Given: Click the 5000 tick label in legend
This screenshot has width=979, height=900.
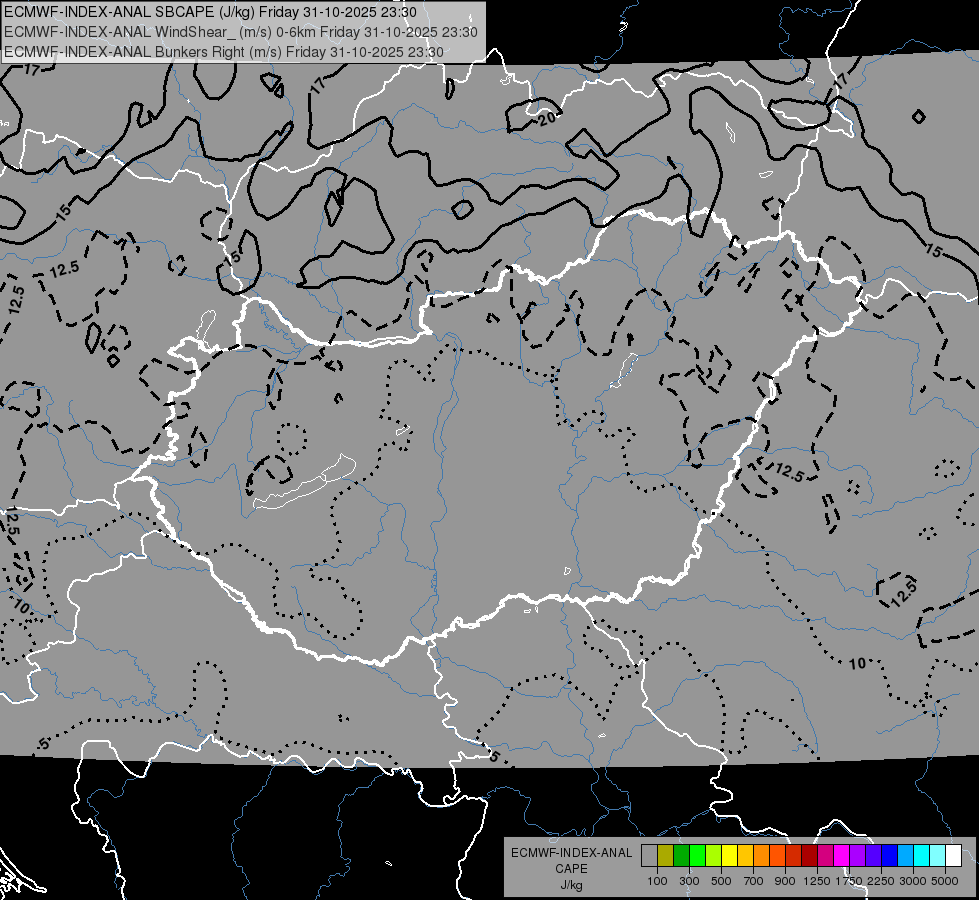Looking at the screenshot, I should click(945, 881).
